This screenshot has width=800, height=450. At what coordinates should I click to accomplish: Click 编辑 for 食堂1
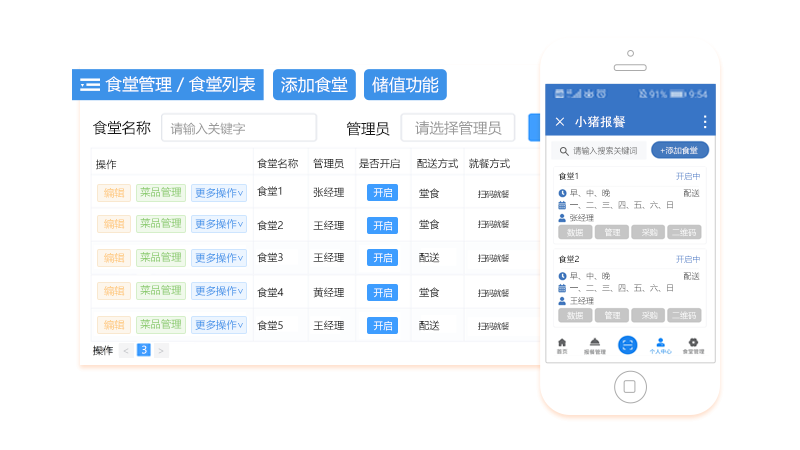(114, 193)
